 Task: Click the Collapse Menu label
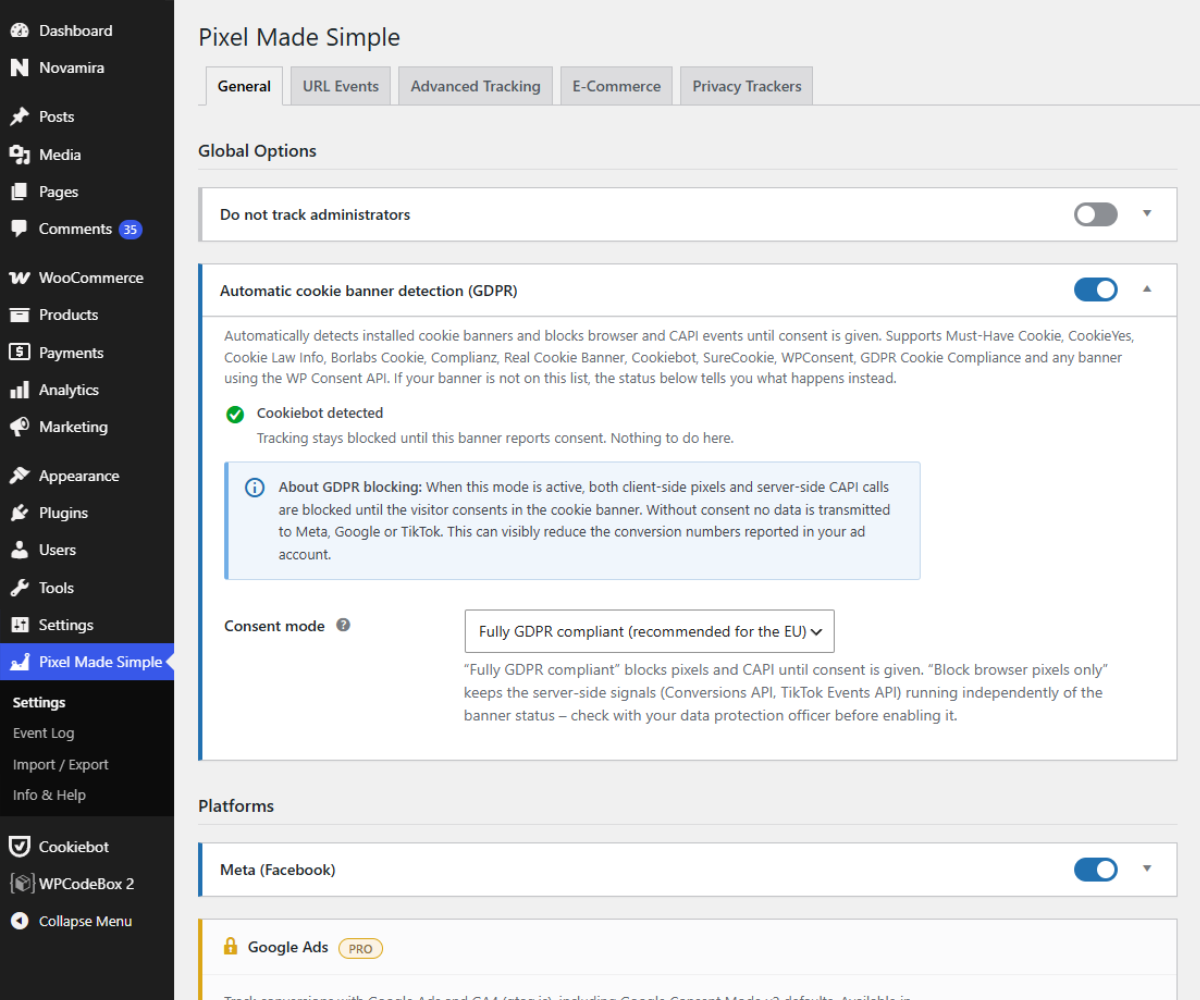85,921
